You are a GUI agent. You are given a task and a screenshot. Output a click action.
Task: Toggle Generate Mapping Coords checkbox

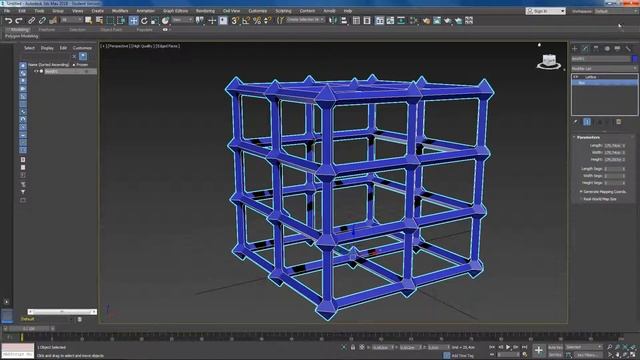click(581, 191)
